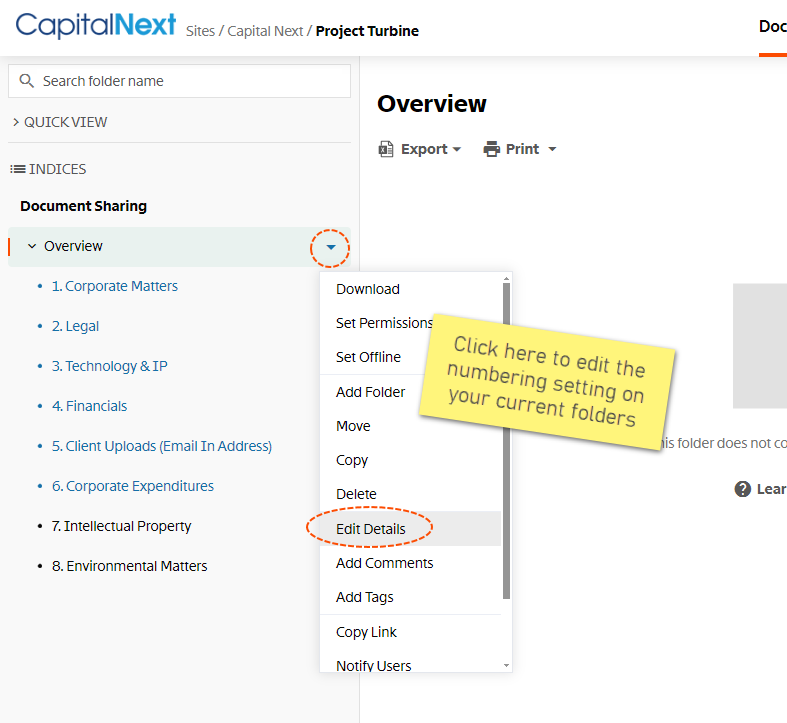
Task: Click the printer icon
Action: 491,149
